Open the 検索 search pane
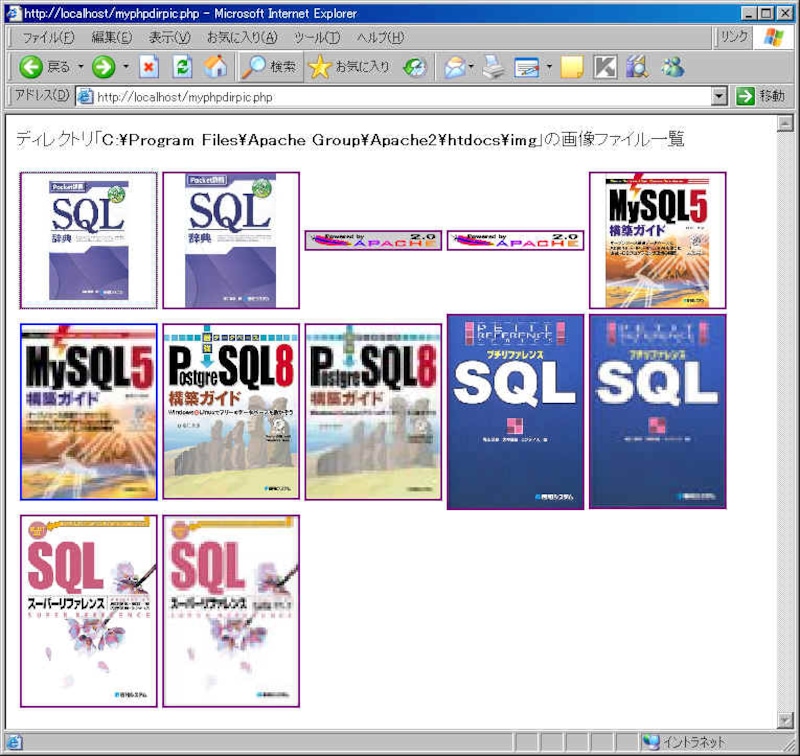The image size is (800, 756). tap(270, 67)
